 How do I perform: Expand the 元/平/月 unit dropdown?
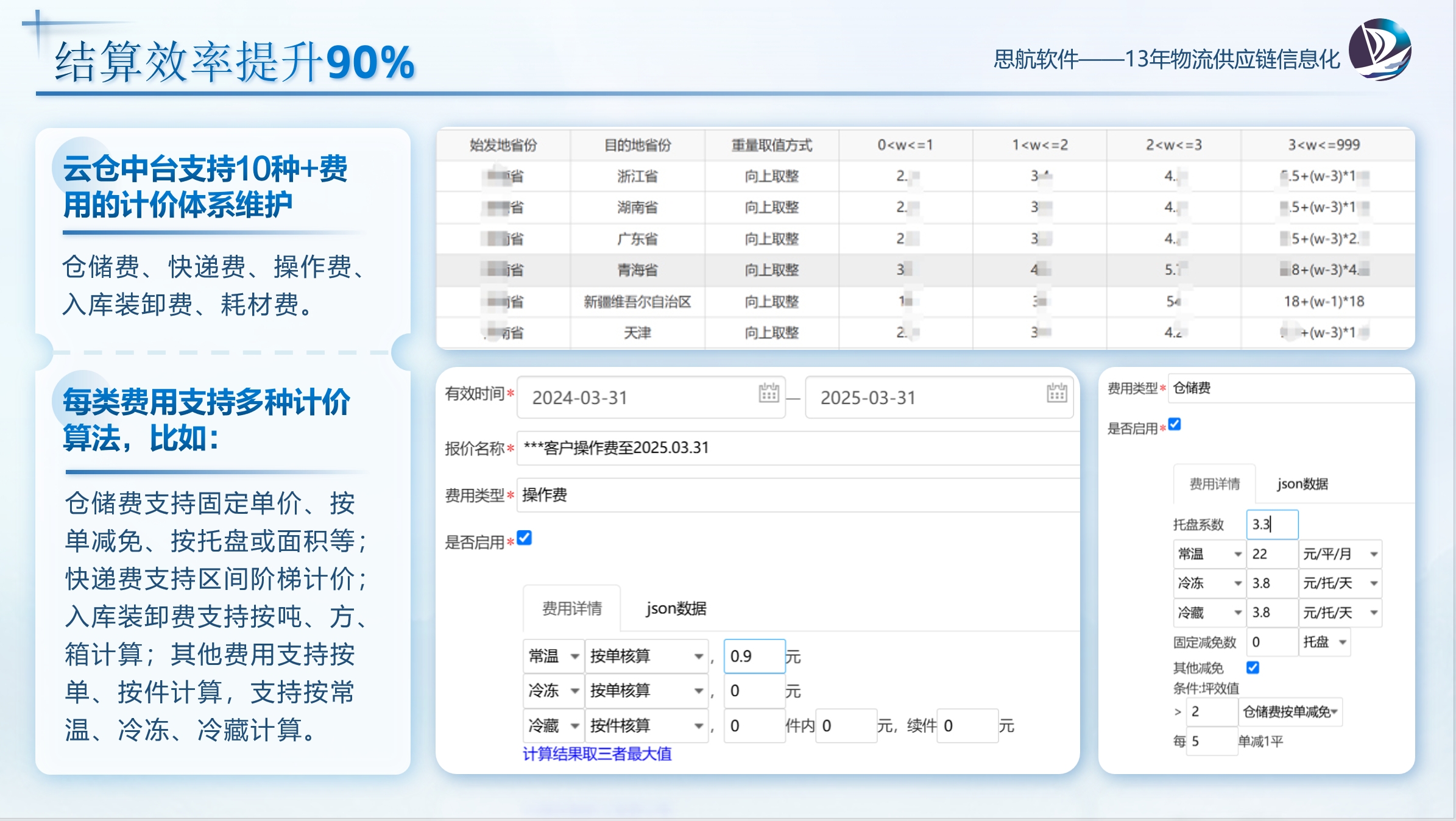point(1339,554)
